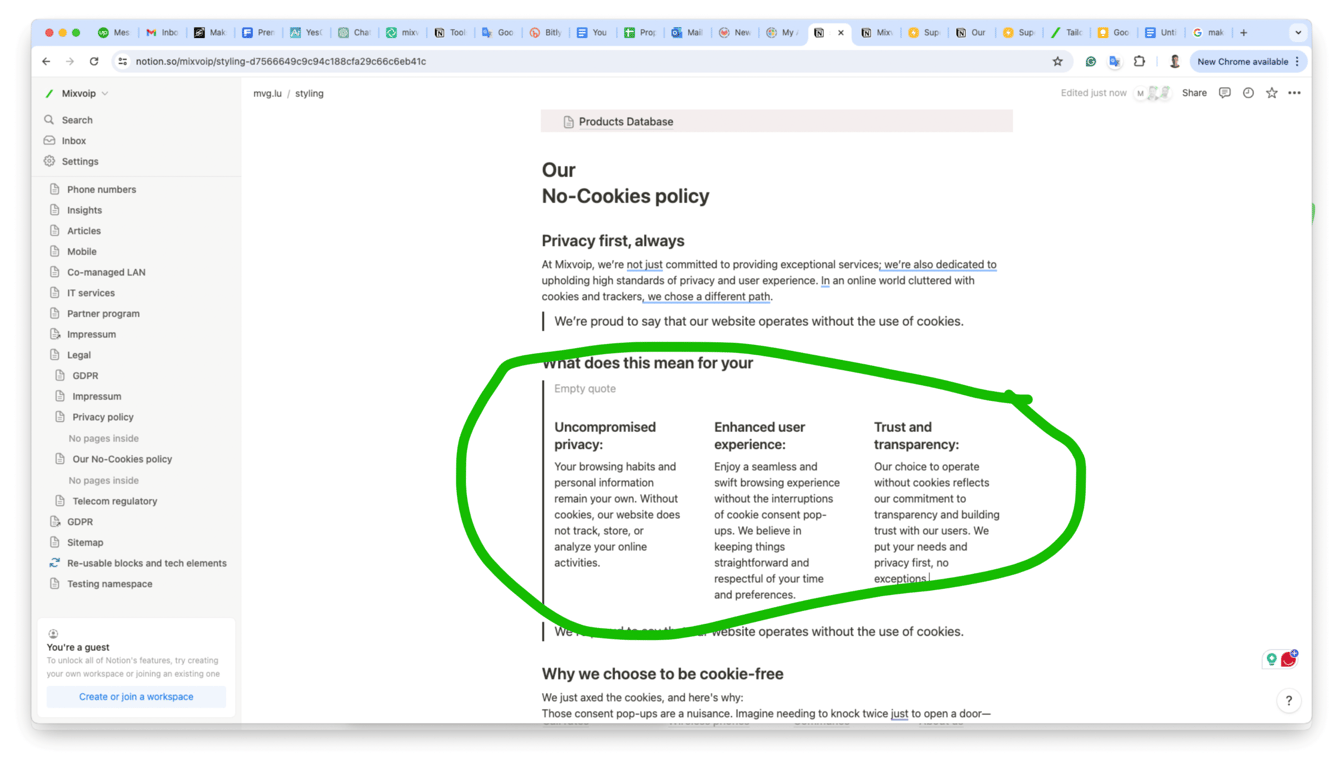
Task: Click the Notion help question mark button
Action: click(x=1289, y=700)
